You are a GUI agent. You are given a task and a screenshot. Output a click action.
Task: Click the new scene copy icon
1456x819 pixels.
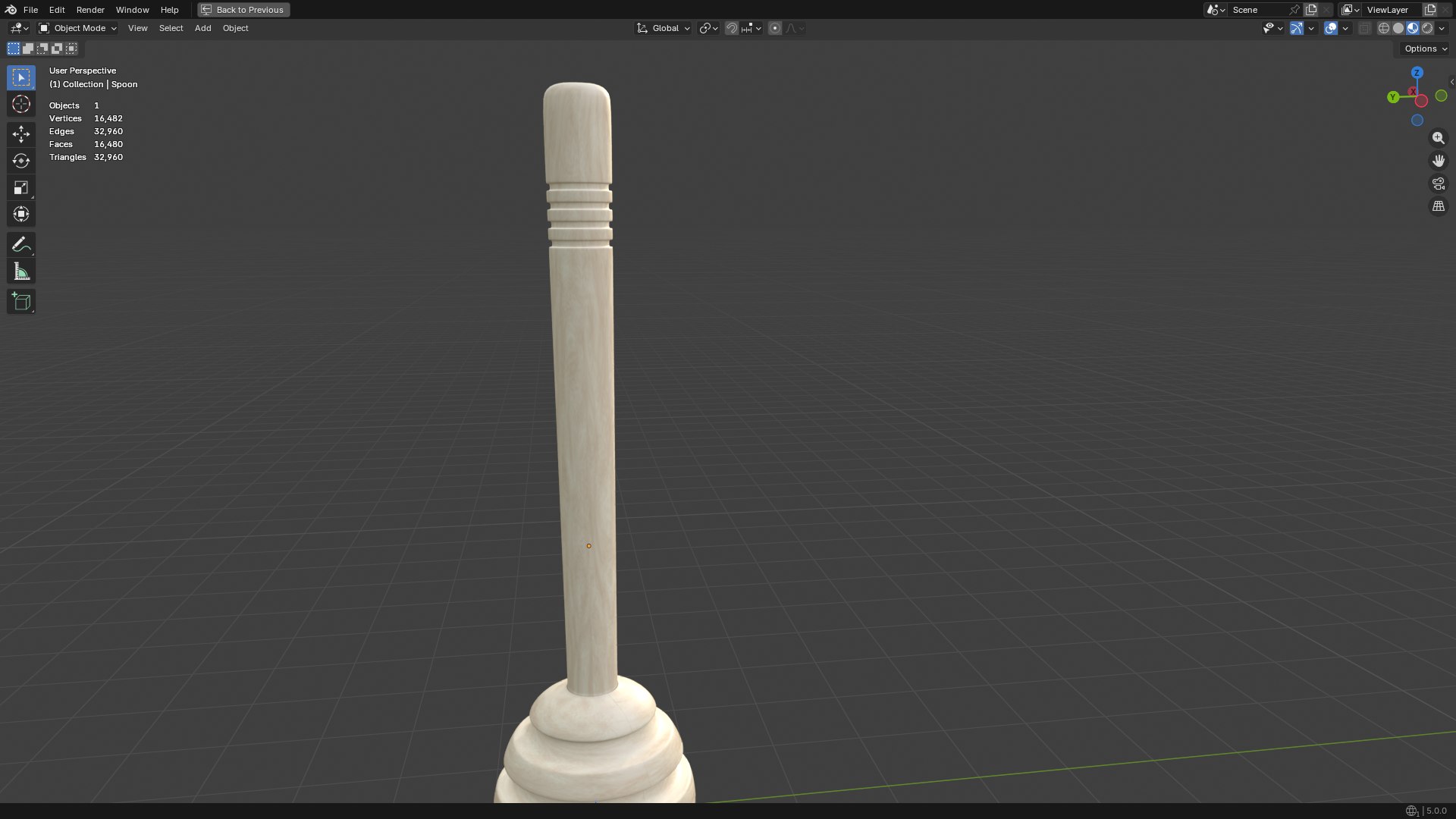click(x=1310, y=10)
